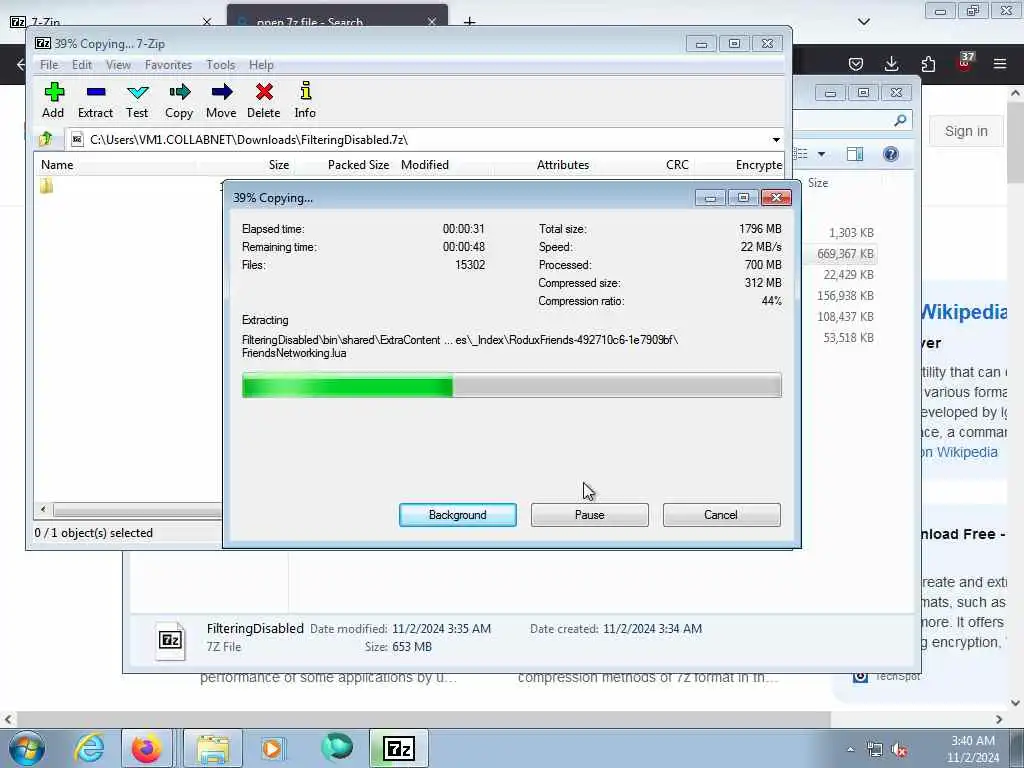Click Size column header in Explorer
1024x768 pixels.
click(818, 183)
